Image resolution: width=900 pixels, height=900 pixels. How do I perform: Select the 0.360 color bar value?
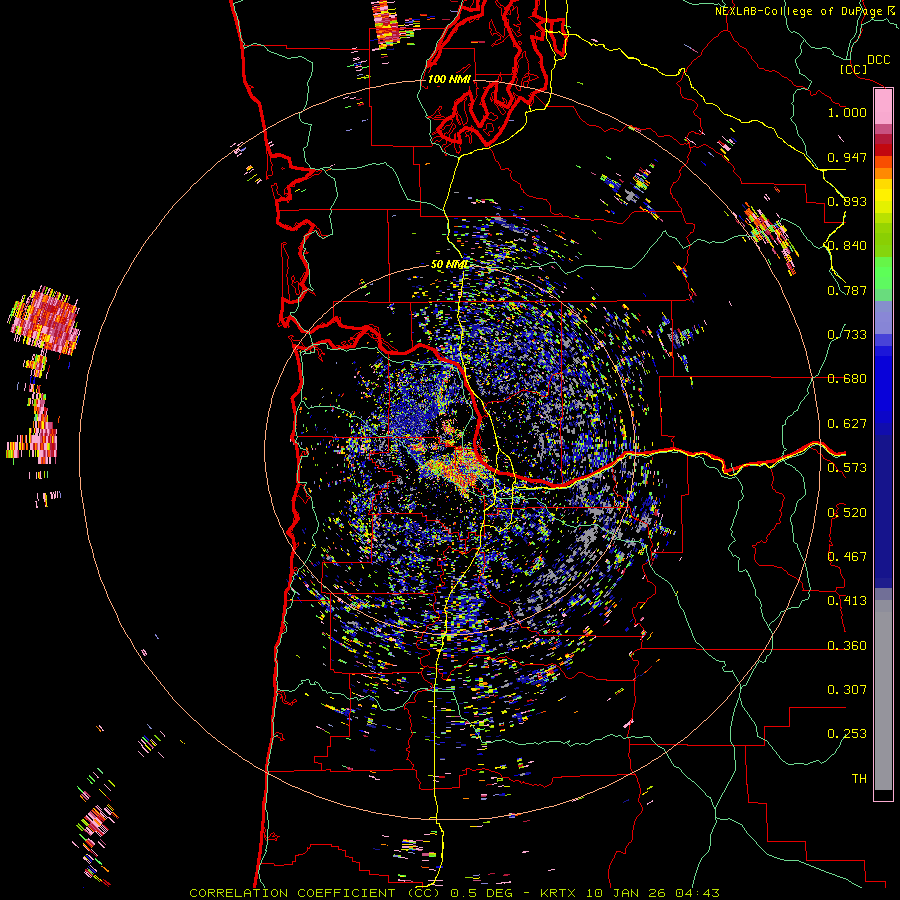[847, 646]
